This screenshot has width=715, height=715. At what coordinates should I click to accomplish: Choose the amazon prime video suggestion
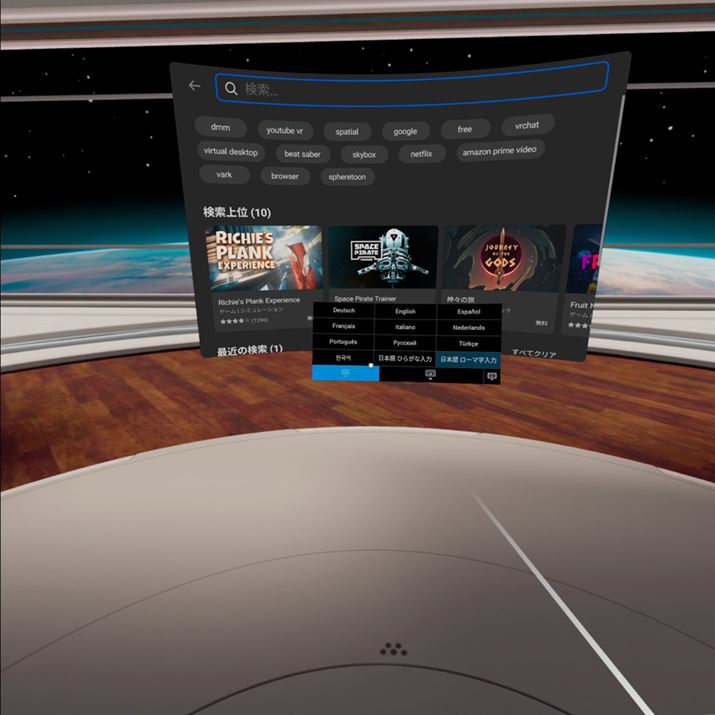click(x=500, y=151)
